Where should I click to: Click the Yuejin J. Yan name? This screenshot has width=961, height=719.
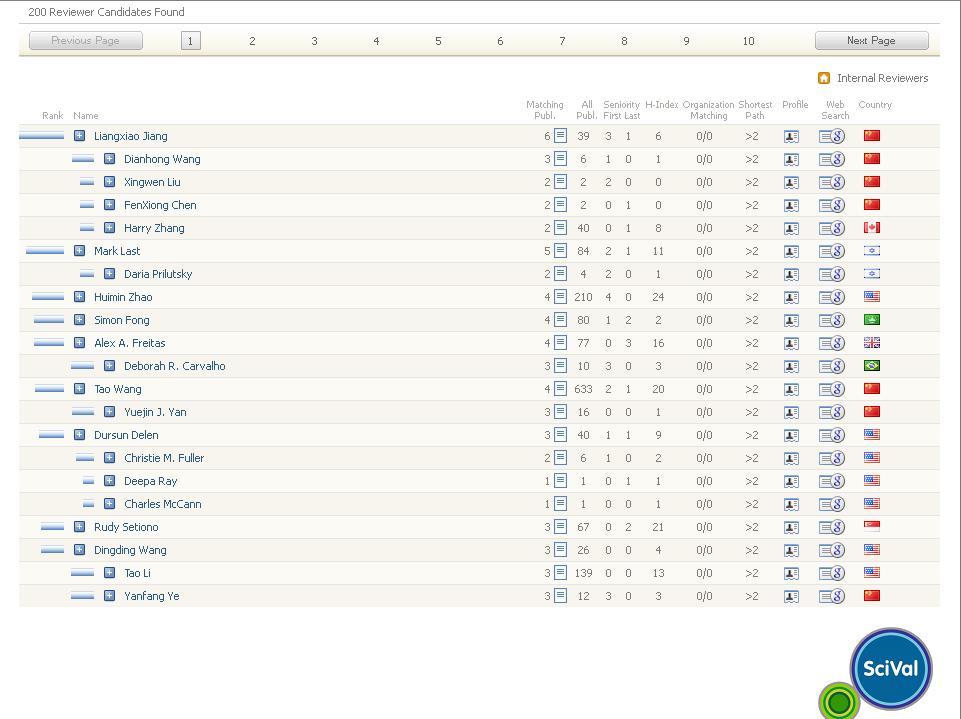[155, 412]
